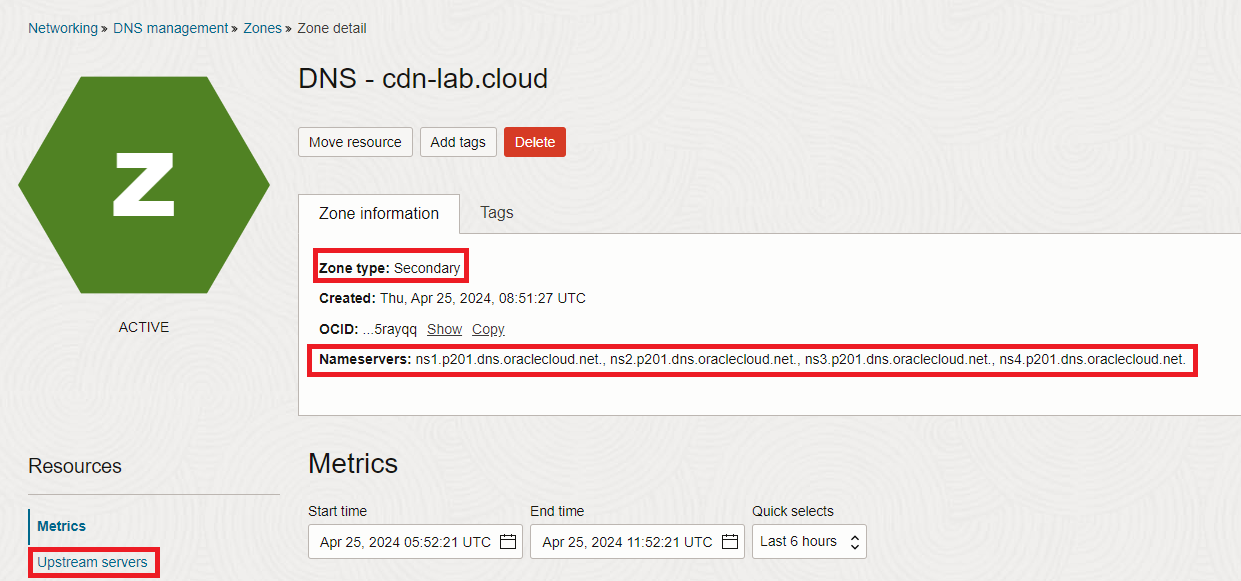Navigate to DNS management breadcrumb link
Viewport: 1241px width, 581px height.
tap(171, 28)
